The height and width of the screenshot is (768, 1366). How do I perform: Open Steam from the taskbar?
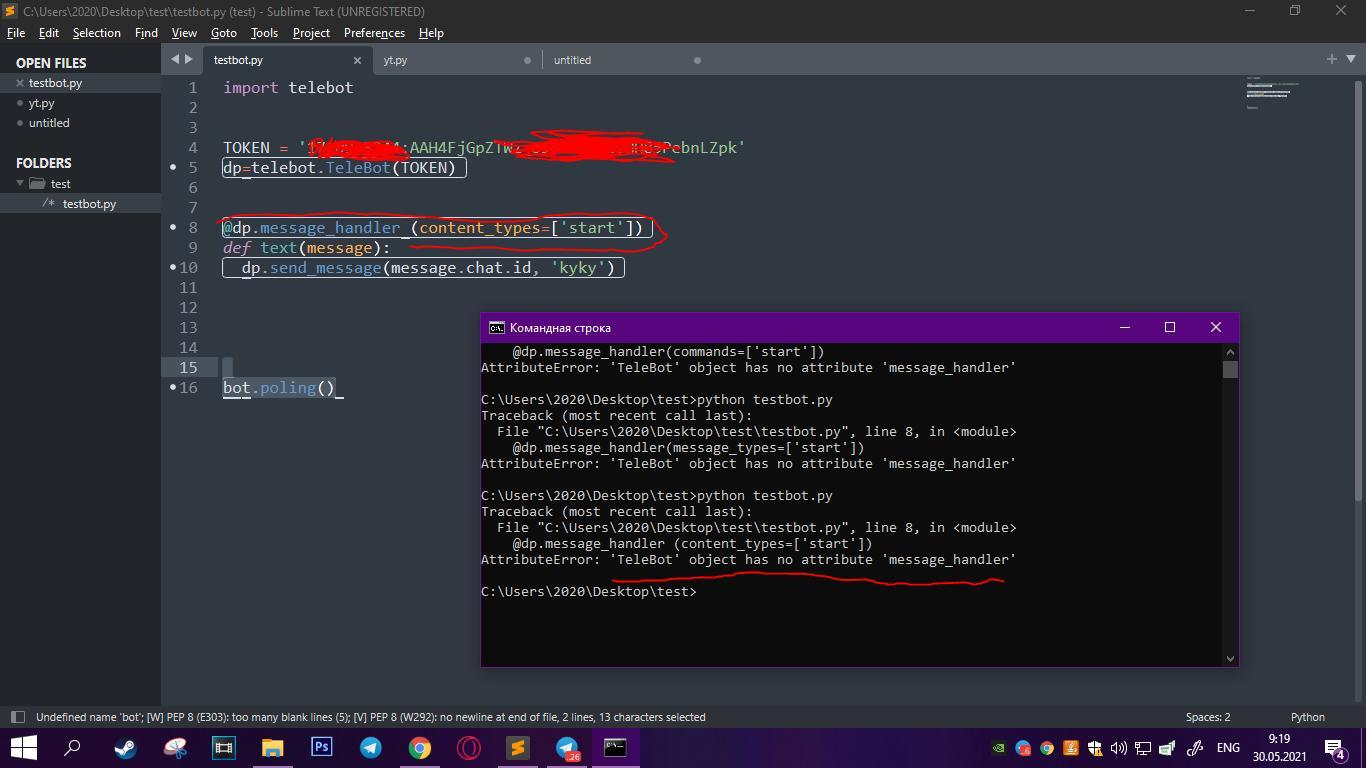125,747
